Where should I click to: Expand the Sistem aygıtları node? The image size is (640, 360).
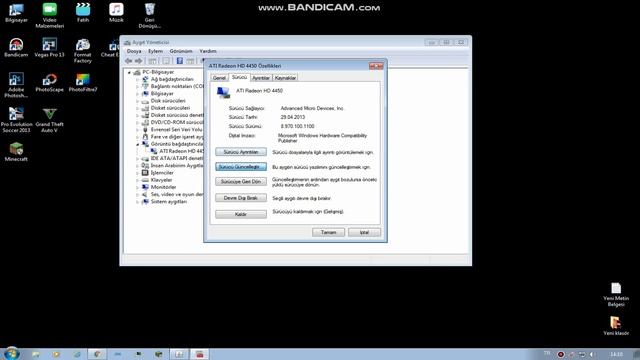pos(138,202)
